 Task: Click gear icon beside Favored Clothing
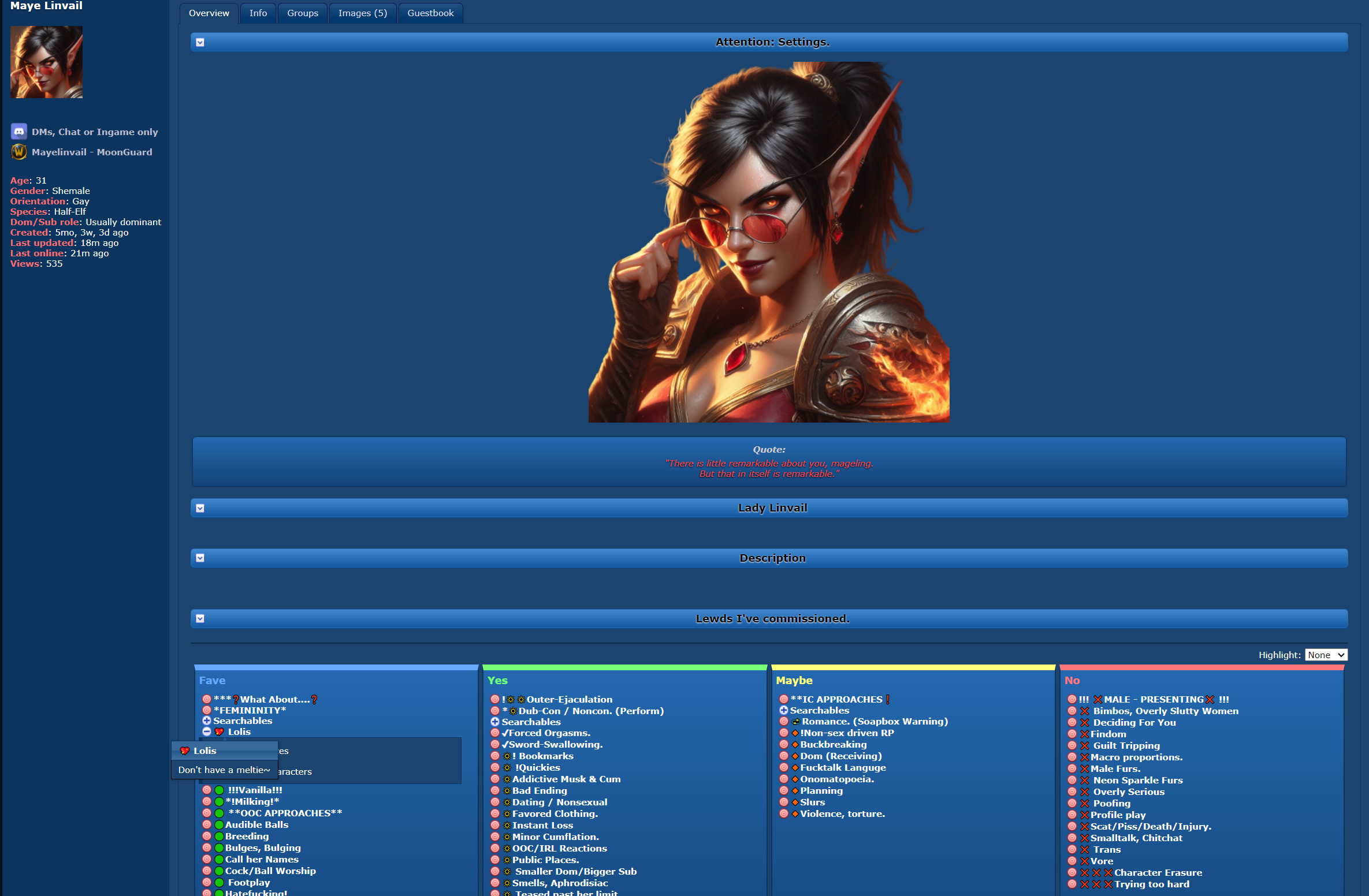coord(507,813)
